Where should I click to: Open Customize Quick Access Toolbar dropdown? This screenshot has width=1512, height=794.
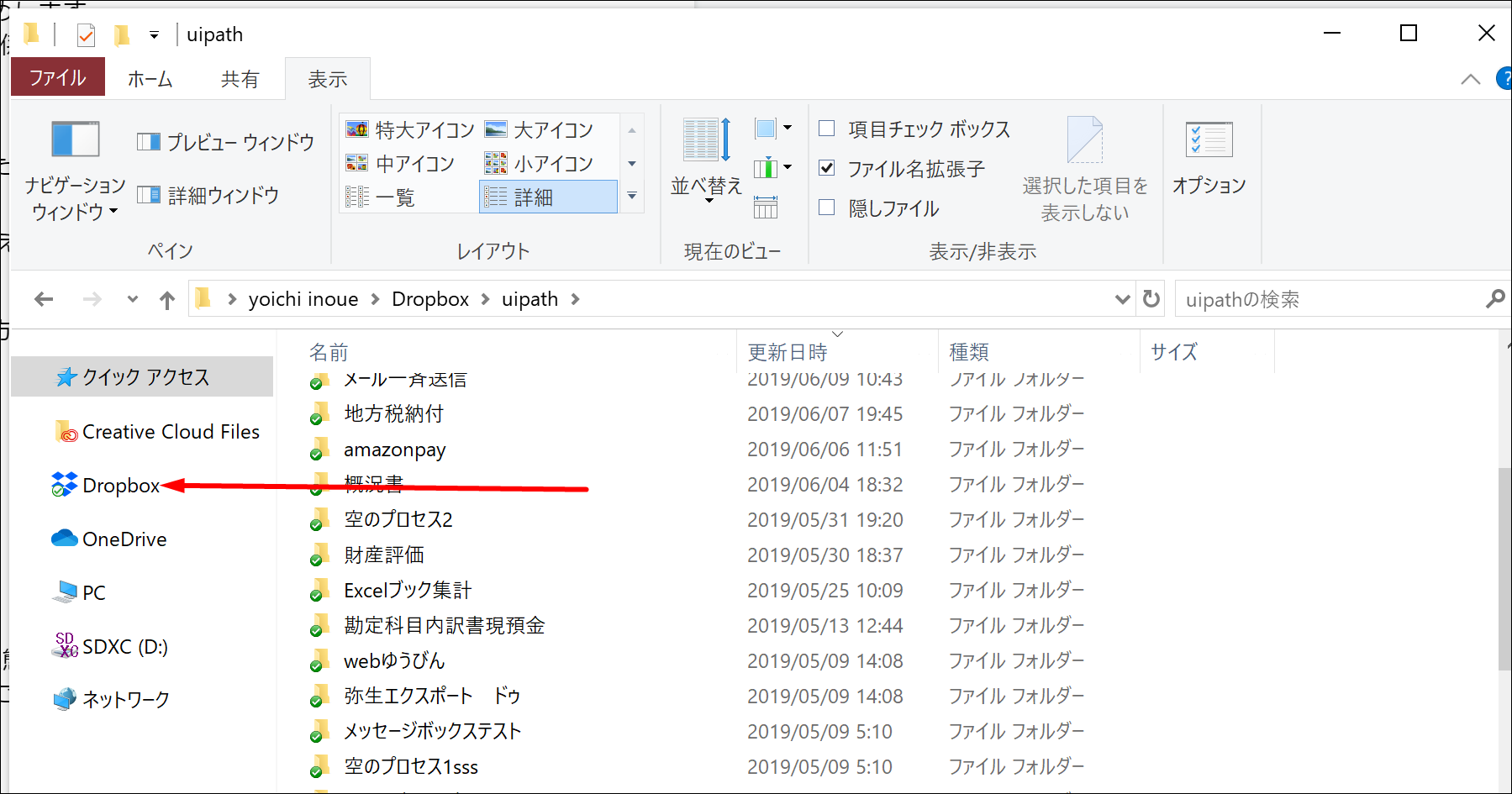[x=154, y=34]
